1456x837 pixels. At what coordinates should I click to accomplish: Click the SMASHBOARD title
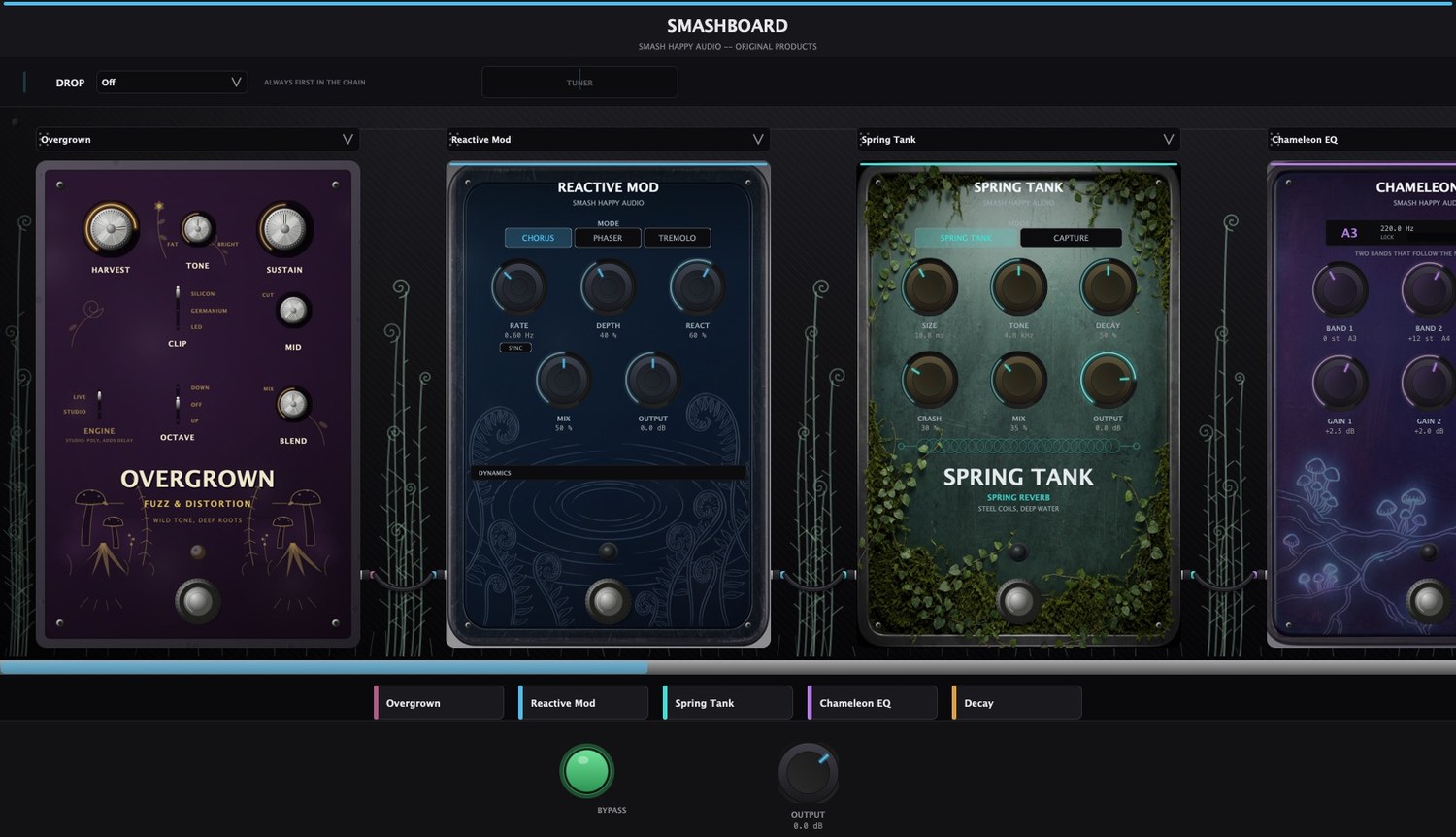click(x=727, y=26)
